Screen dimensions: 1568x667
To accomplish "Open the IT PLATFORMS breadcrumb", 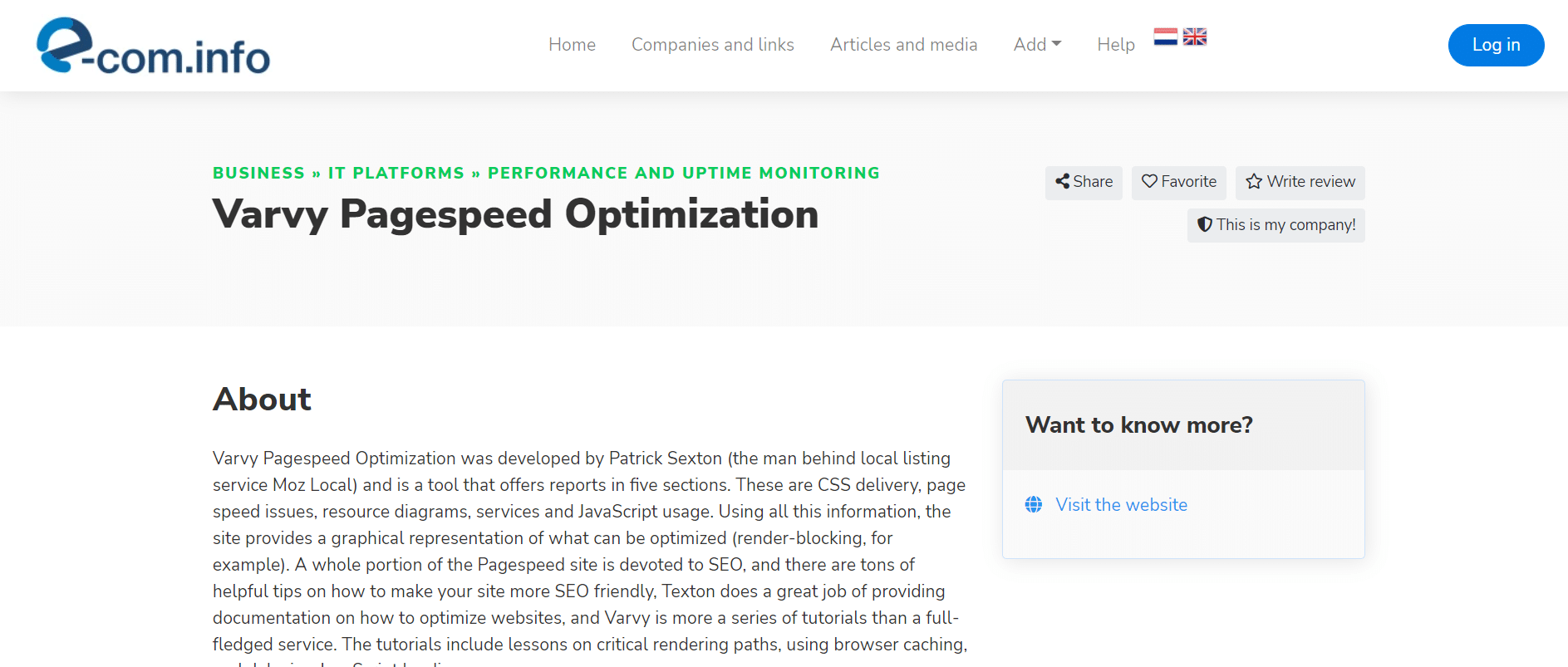I will coord(396,173).
